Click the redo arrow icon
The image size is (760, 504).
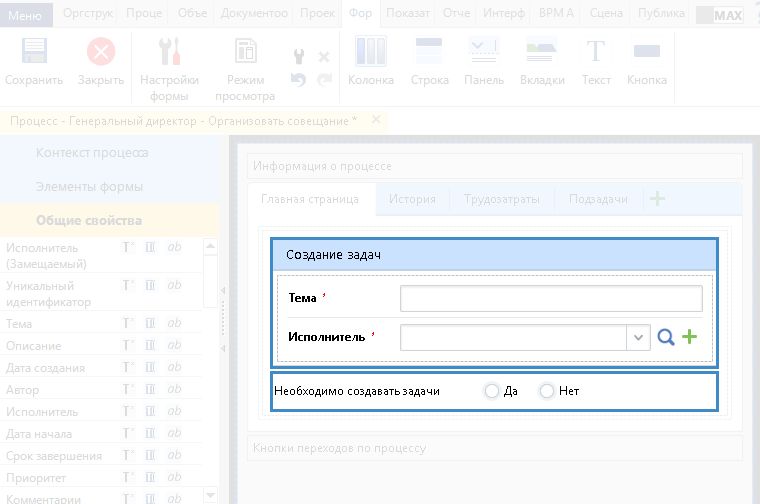pyautogui.click(x=324, y=79)
